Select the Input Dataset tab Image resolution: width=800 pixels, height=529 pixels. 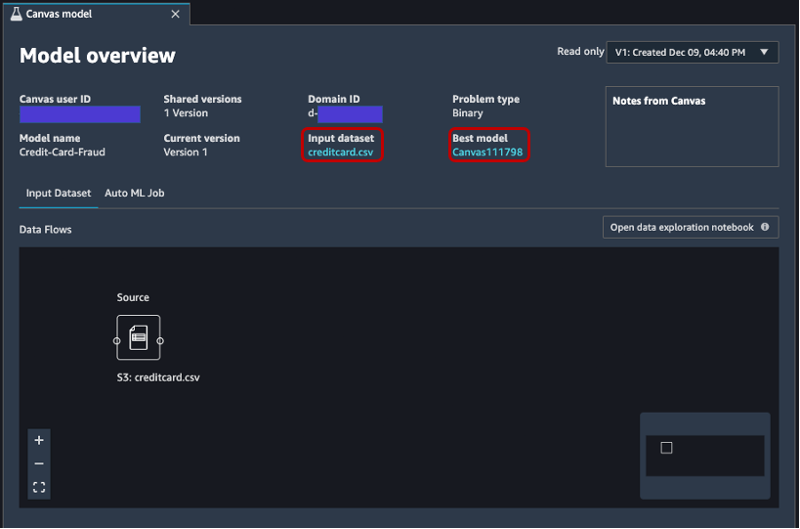click(x=58, y=193)
